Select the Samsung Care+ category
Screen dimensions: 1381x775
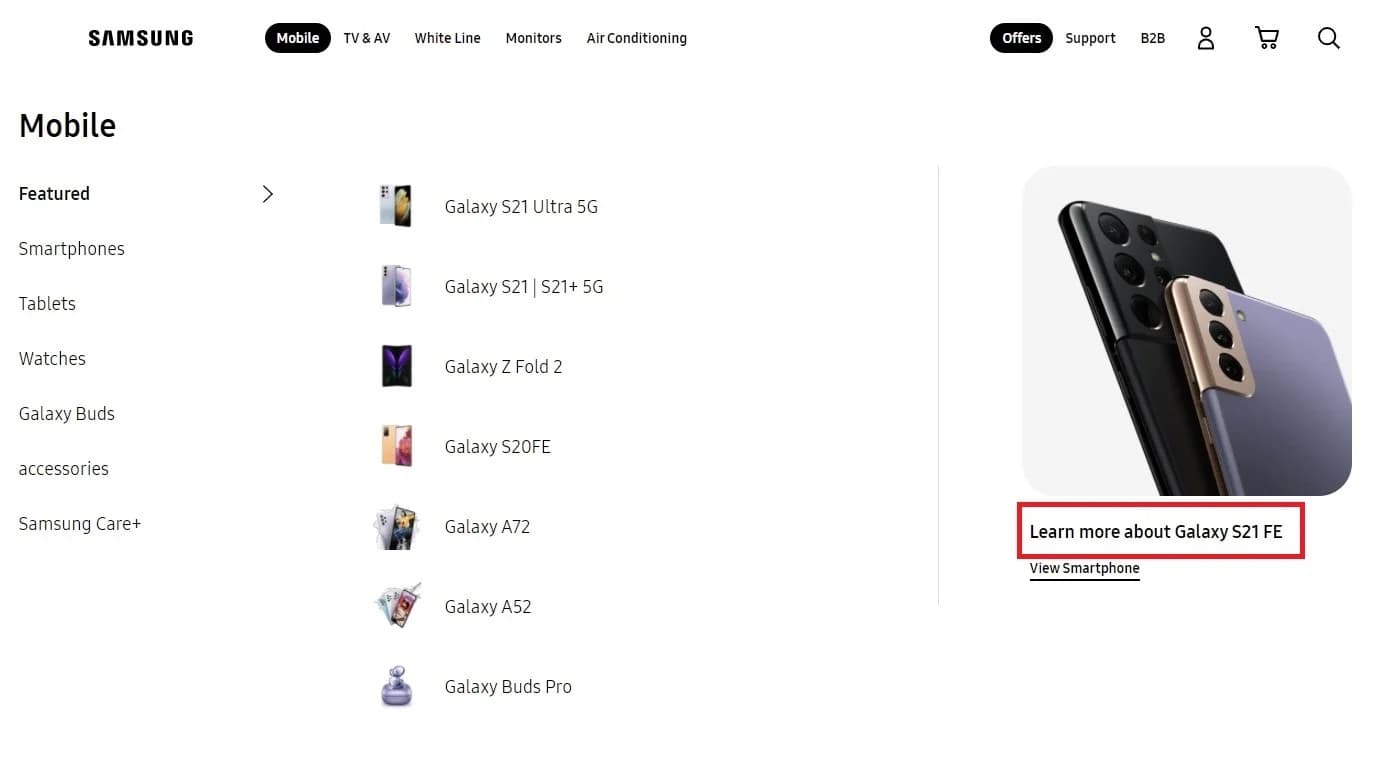pyautogui.click(x=79, y=523)
